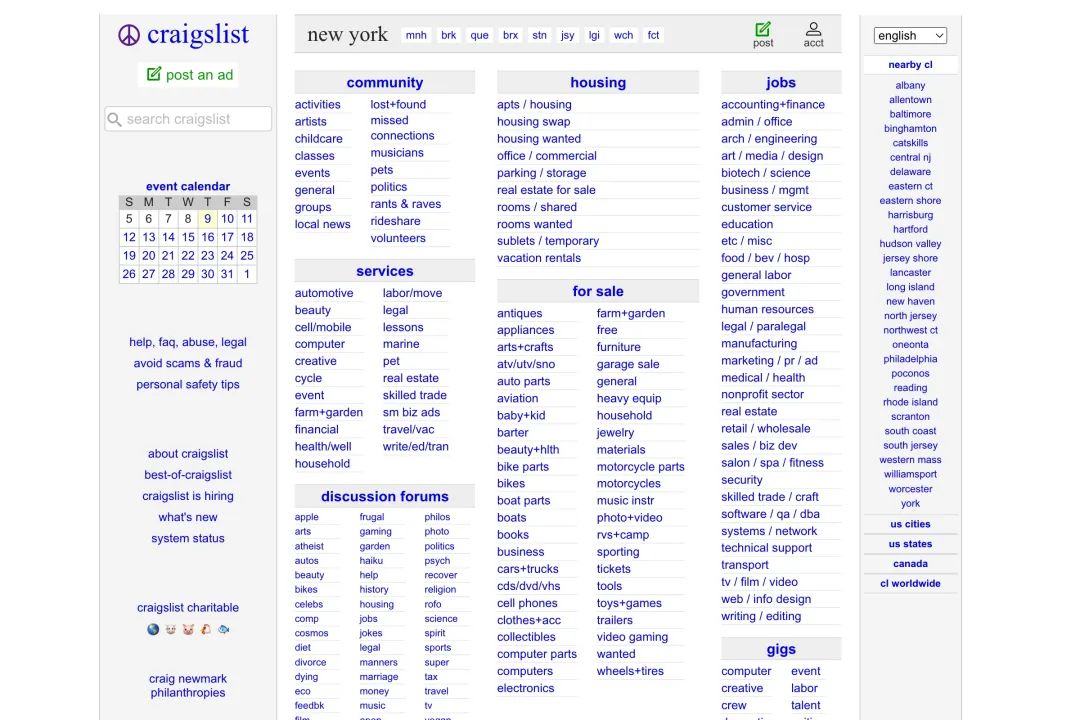
Task: Open best-of-craigslist link
Action: [188, 475]
